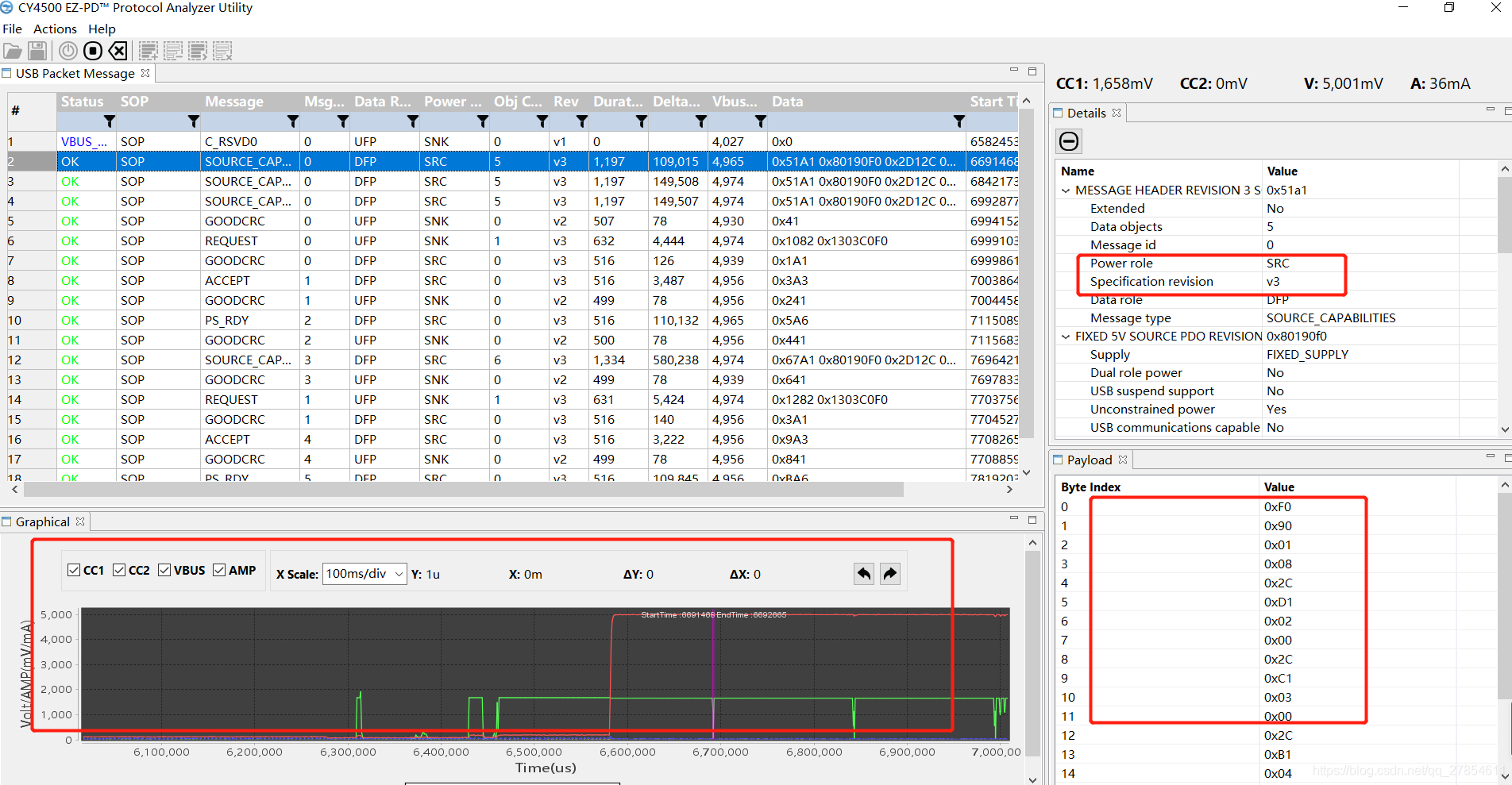
Task: Close the USB Packet Message tab
Action: (145, 73)
